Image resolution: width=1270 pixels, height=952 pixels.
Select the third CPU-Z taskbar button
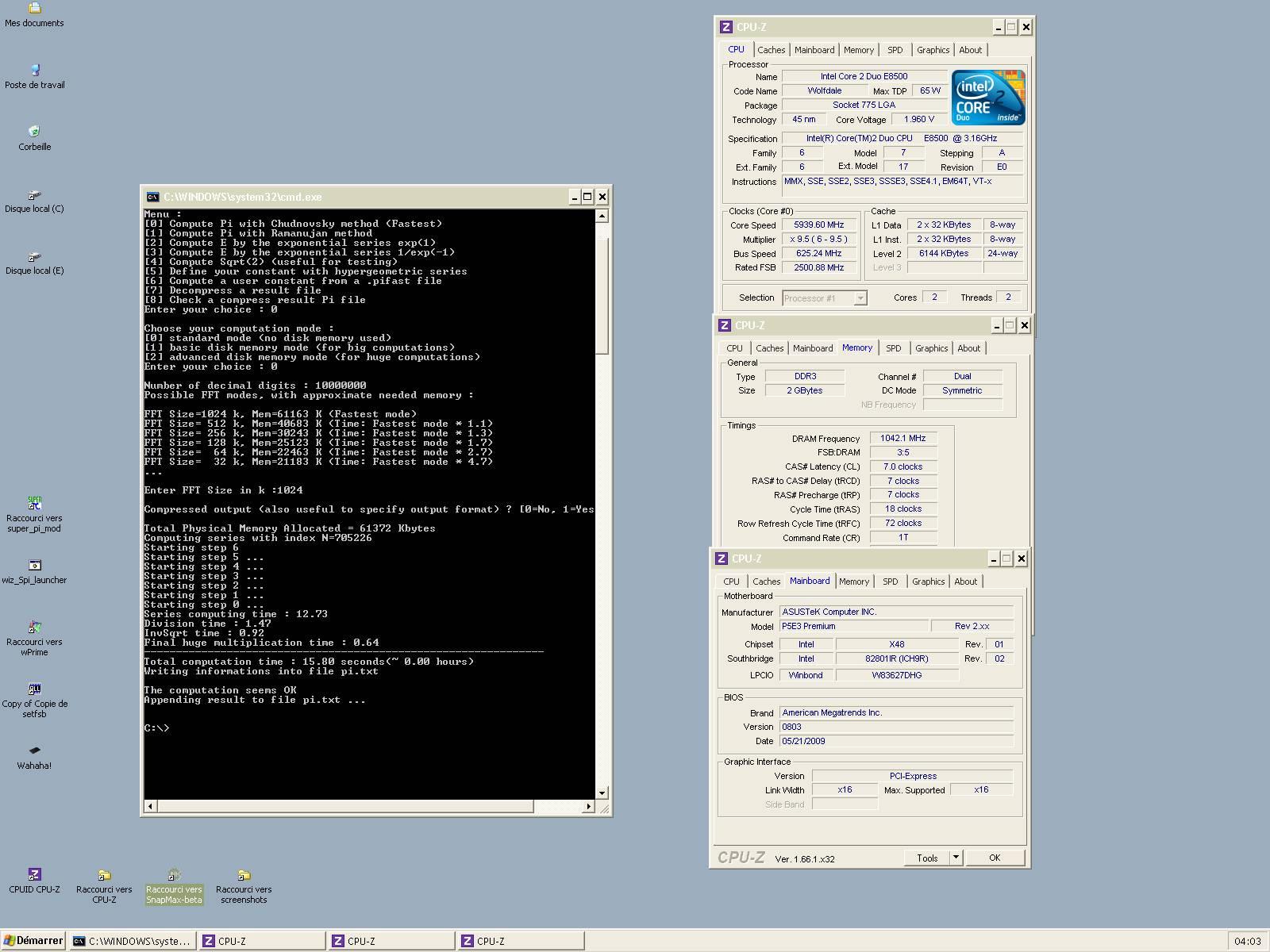point(521,941)
